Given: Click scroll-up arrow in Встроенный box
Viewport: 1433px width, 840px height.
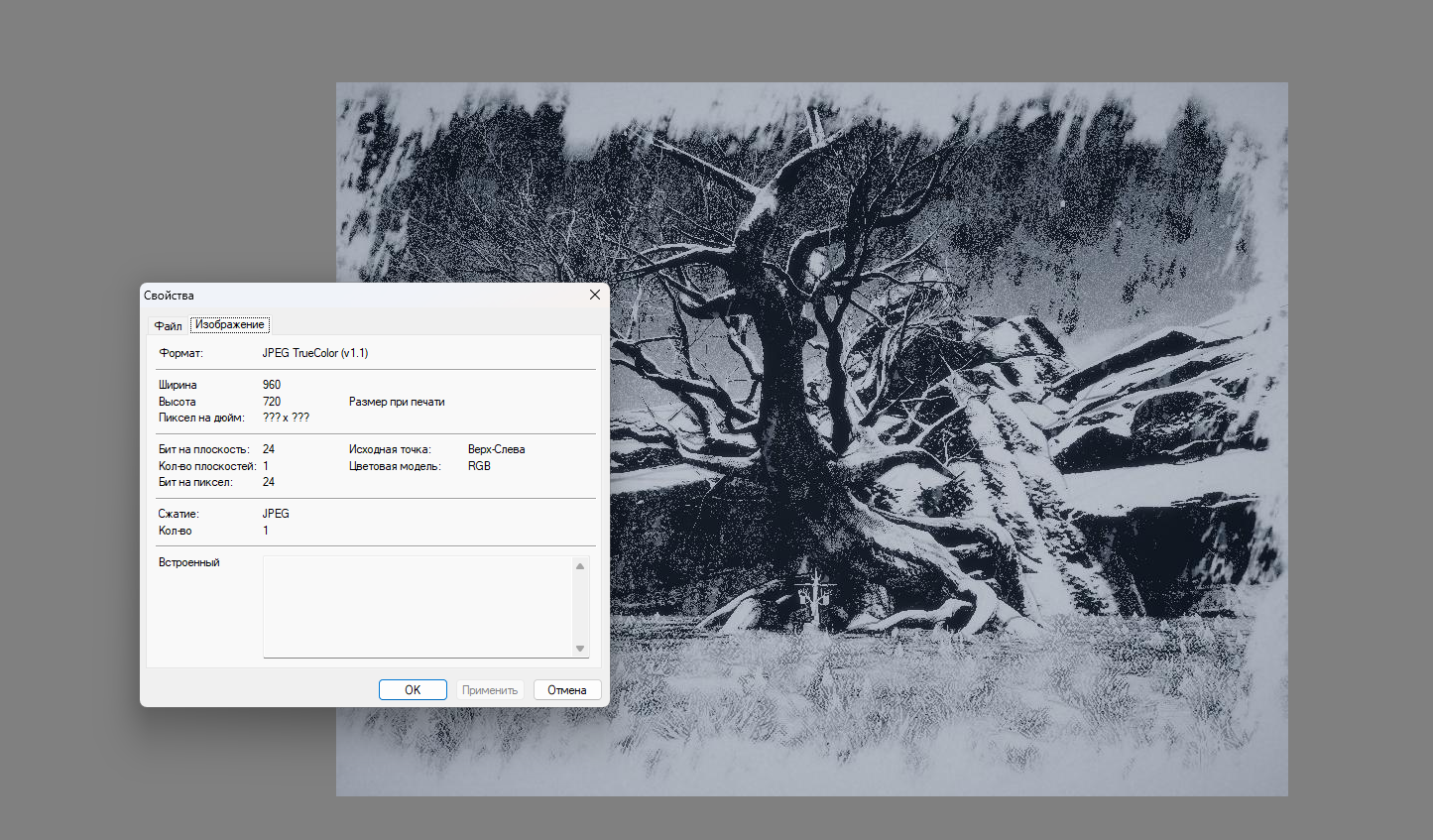Looking at the screenshot, I should [x=580, y=566].
